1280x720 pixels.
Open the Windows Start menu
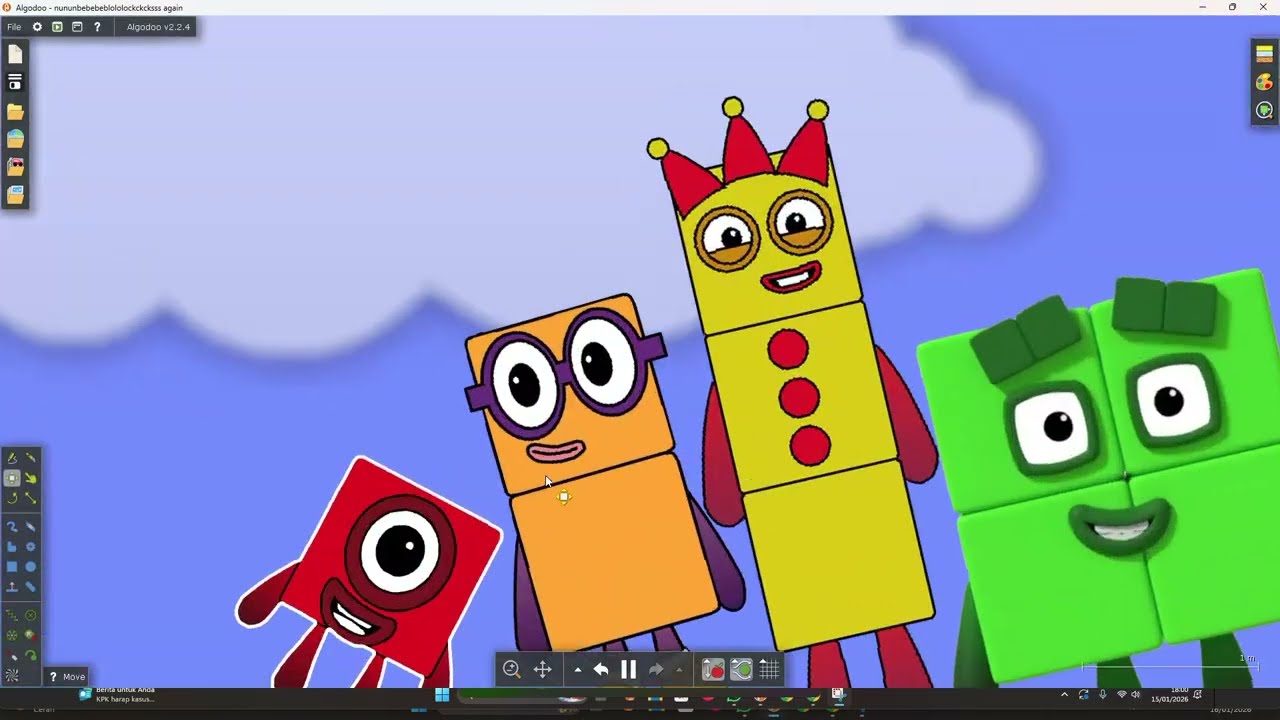tap(442, 695)
